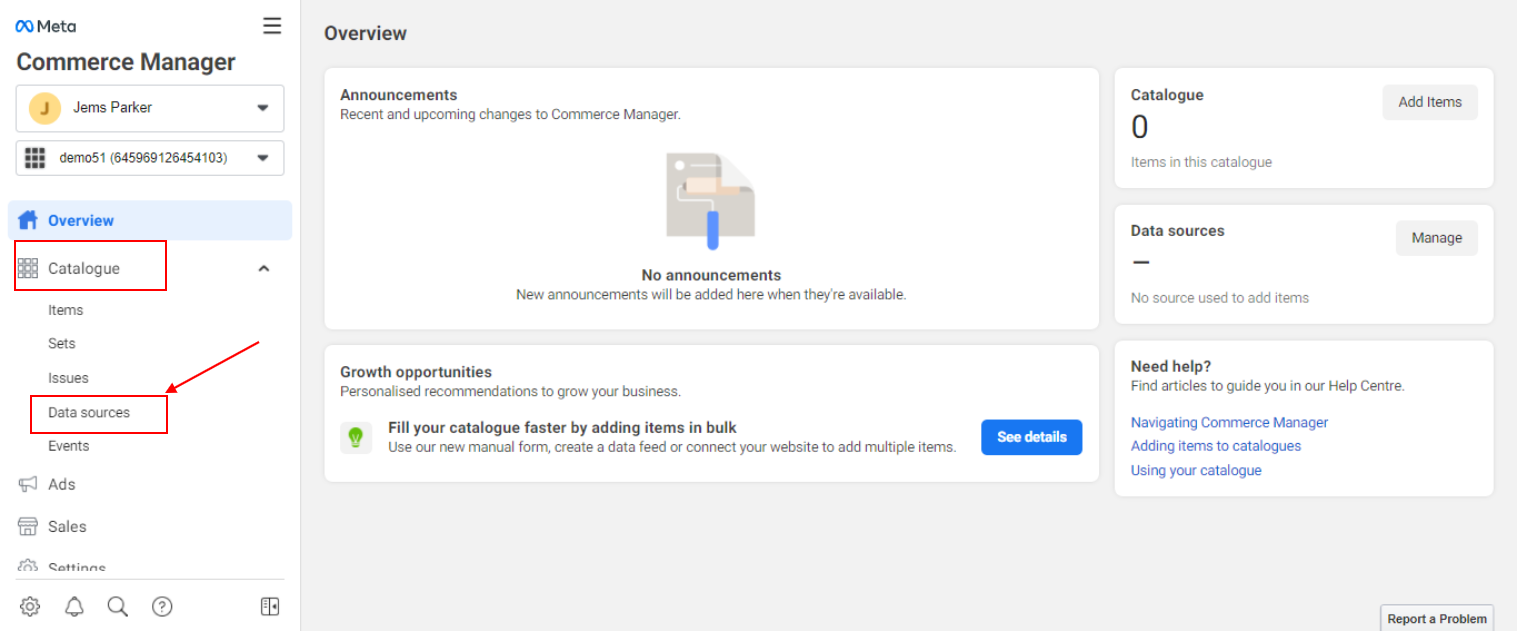Click the Commerce Manager title
The image size is (1517, 631).
(x=126, y=62)
